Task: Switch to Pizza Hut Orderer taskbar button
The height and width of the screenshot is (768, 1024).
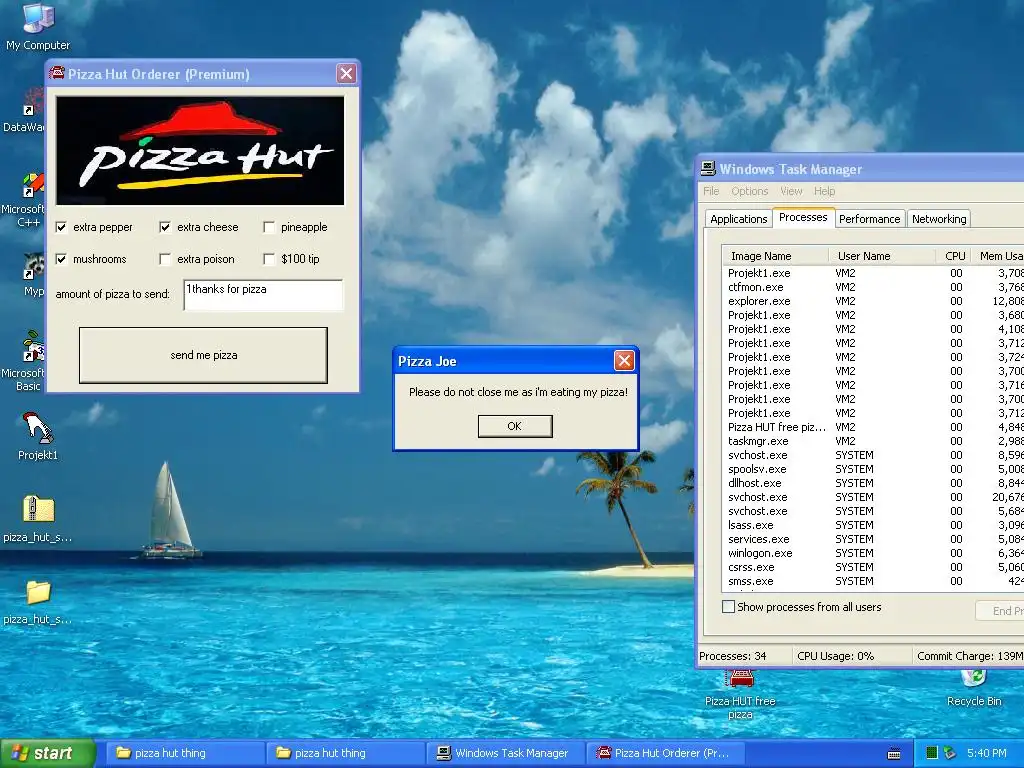Action: pos(666,753)
